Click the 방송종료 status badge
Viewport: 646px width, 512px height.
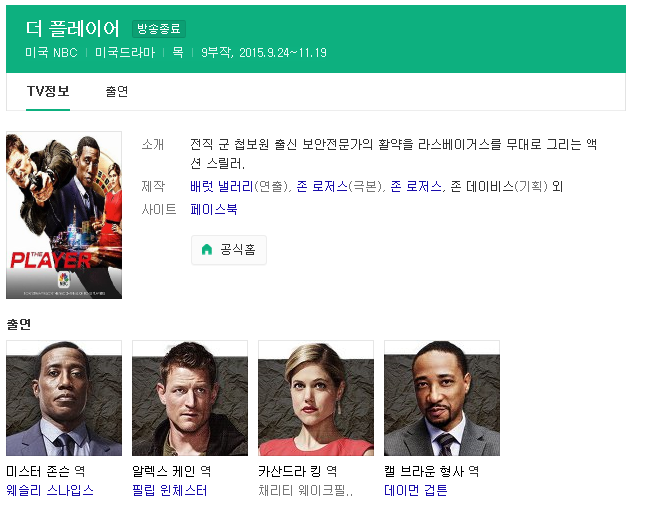pos(159,29)
